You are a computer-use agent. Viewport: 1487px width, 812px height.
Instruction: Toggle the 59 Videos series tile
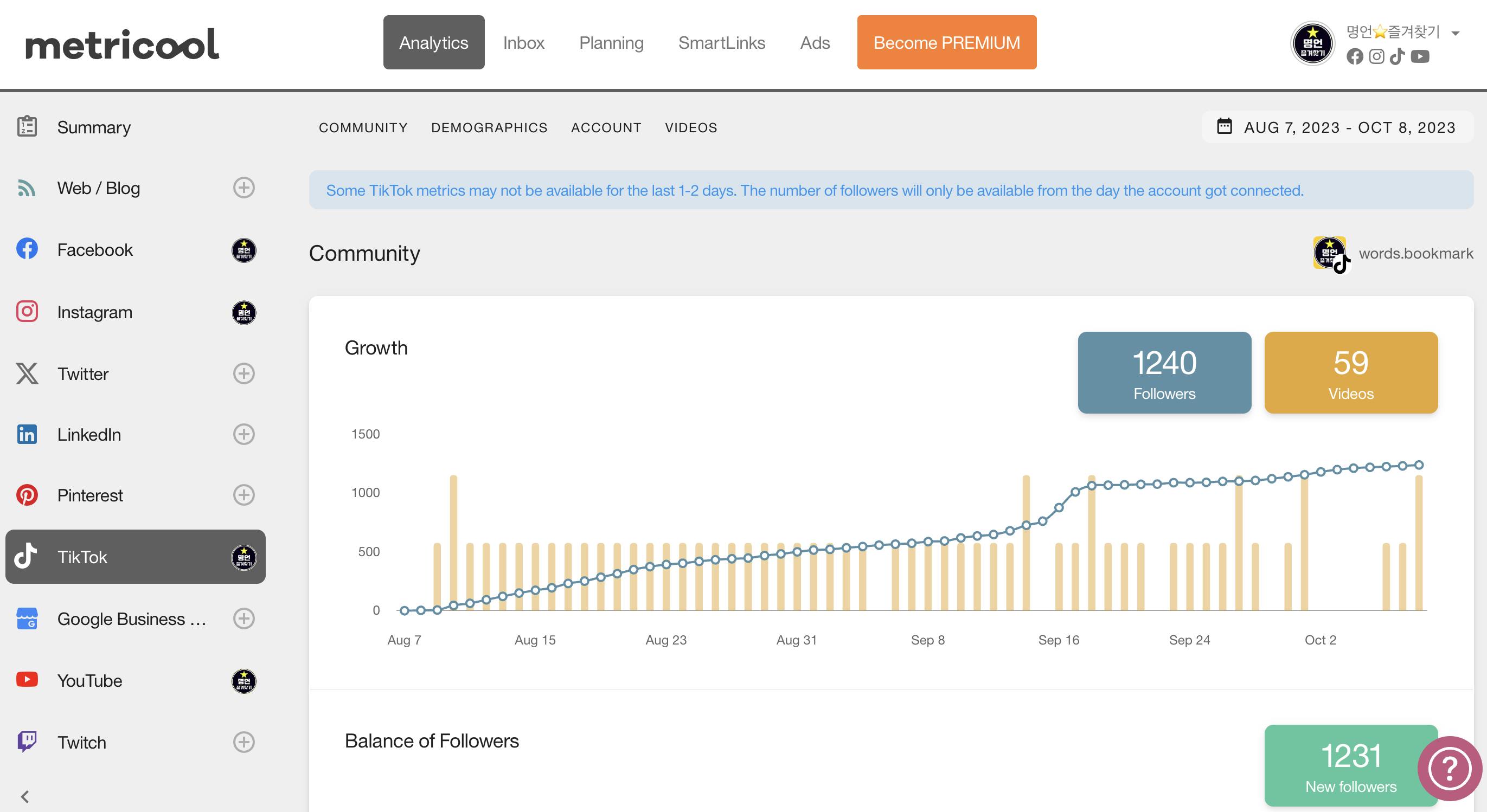point(1350,372)
